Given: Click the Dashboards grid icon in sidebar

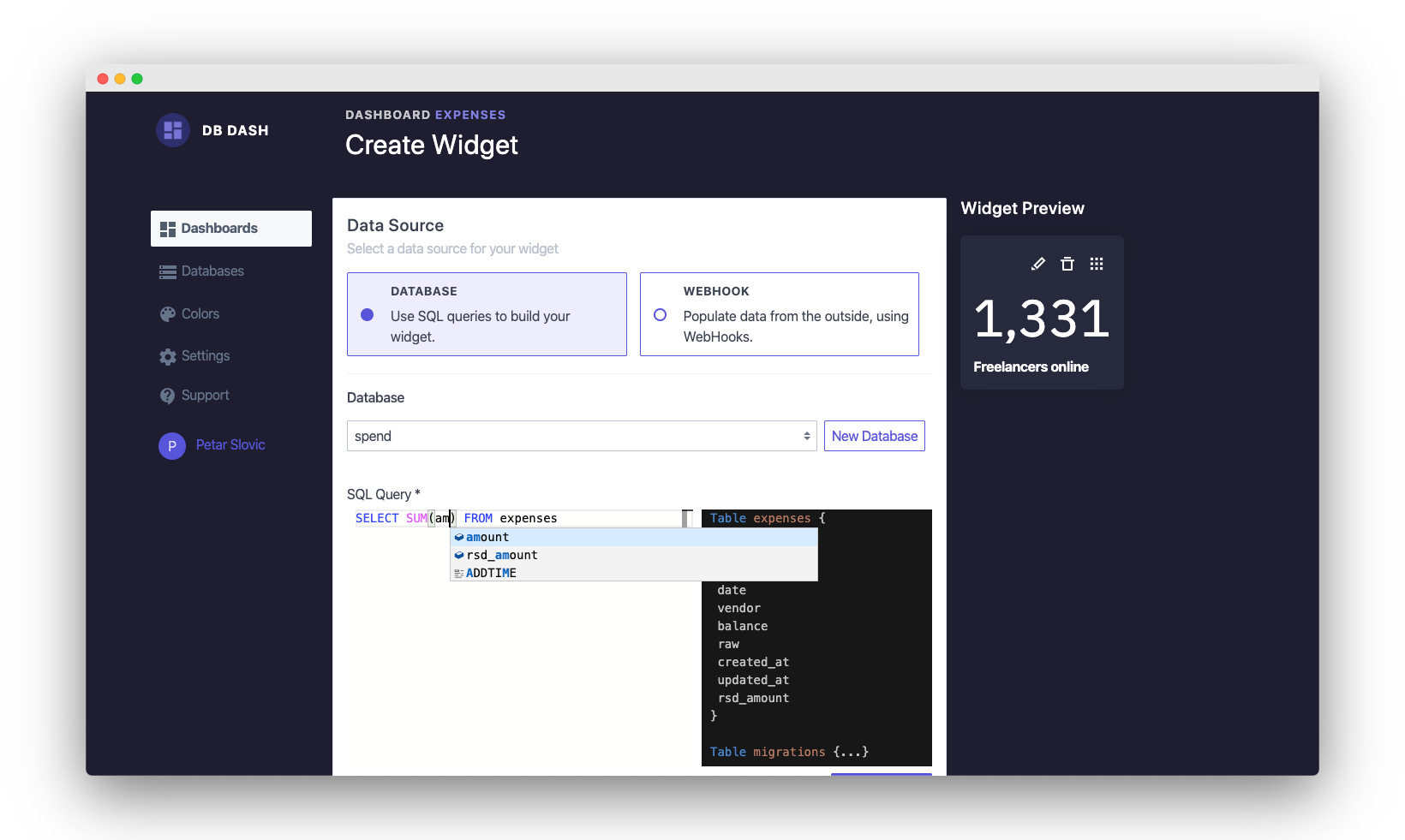Looking at the screenshot, I should (168, 229).
